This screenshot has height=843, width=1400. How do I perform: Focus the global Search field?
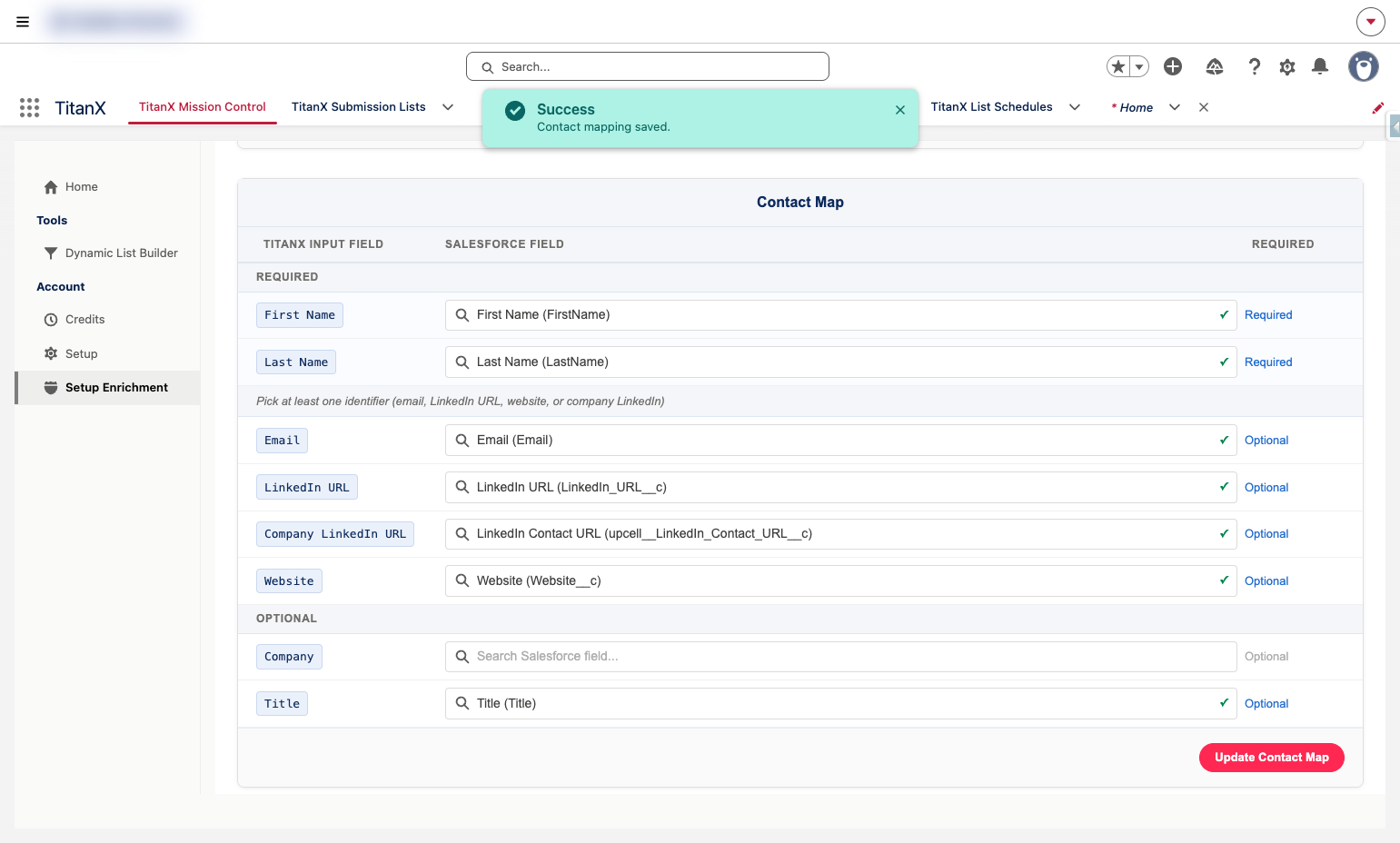tap(648, 66)
